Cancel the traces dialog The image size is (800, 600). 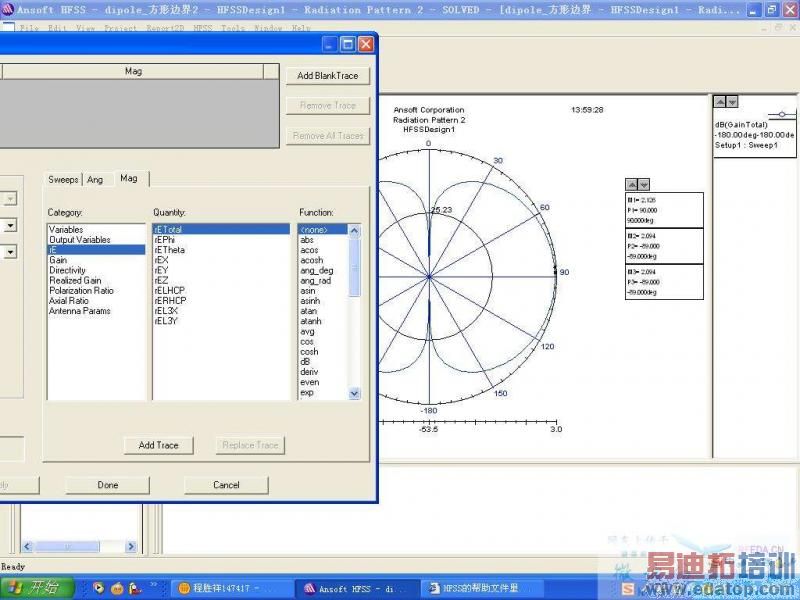[x=226, y=485]
